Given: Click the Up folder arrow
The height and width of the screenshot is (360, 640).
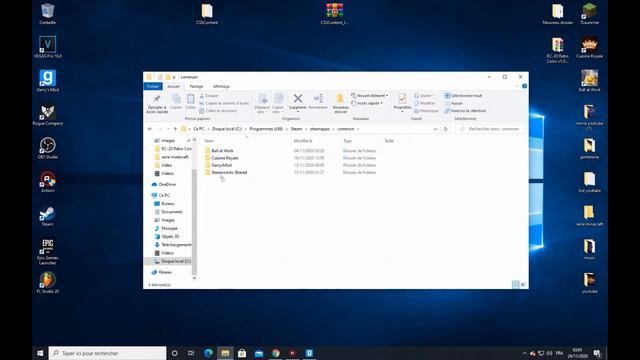Looking at the screenshot, I should pos(175,129).
